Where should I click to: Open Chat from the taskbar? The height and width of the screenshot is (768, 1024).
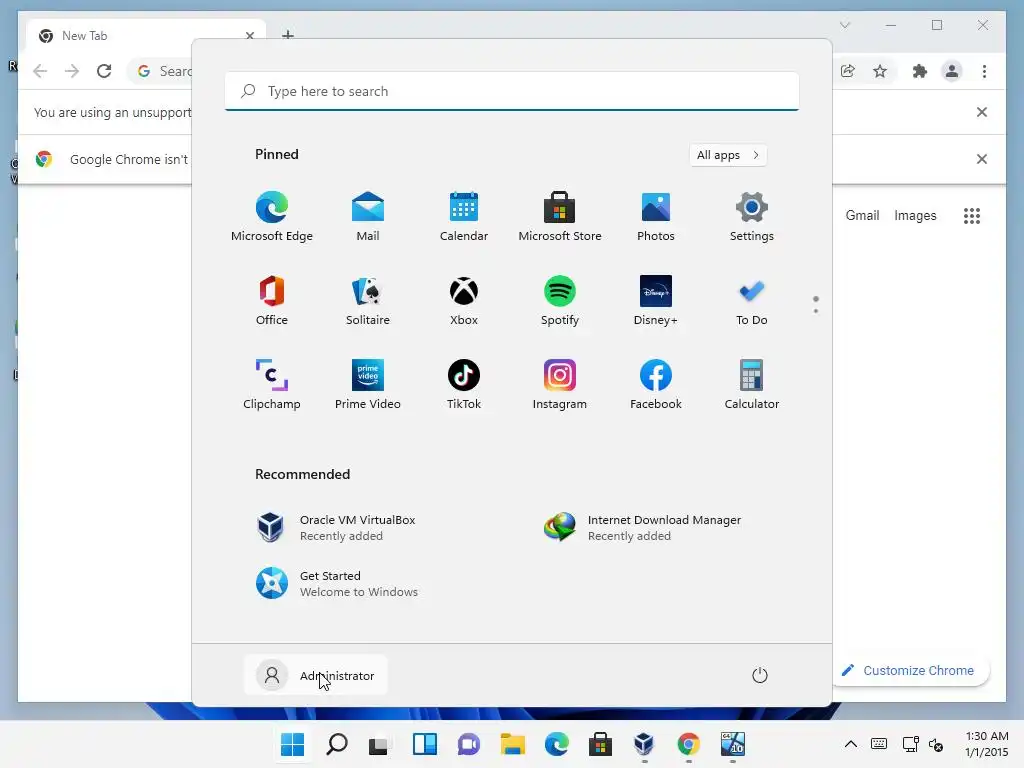(468, 744)
